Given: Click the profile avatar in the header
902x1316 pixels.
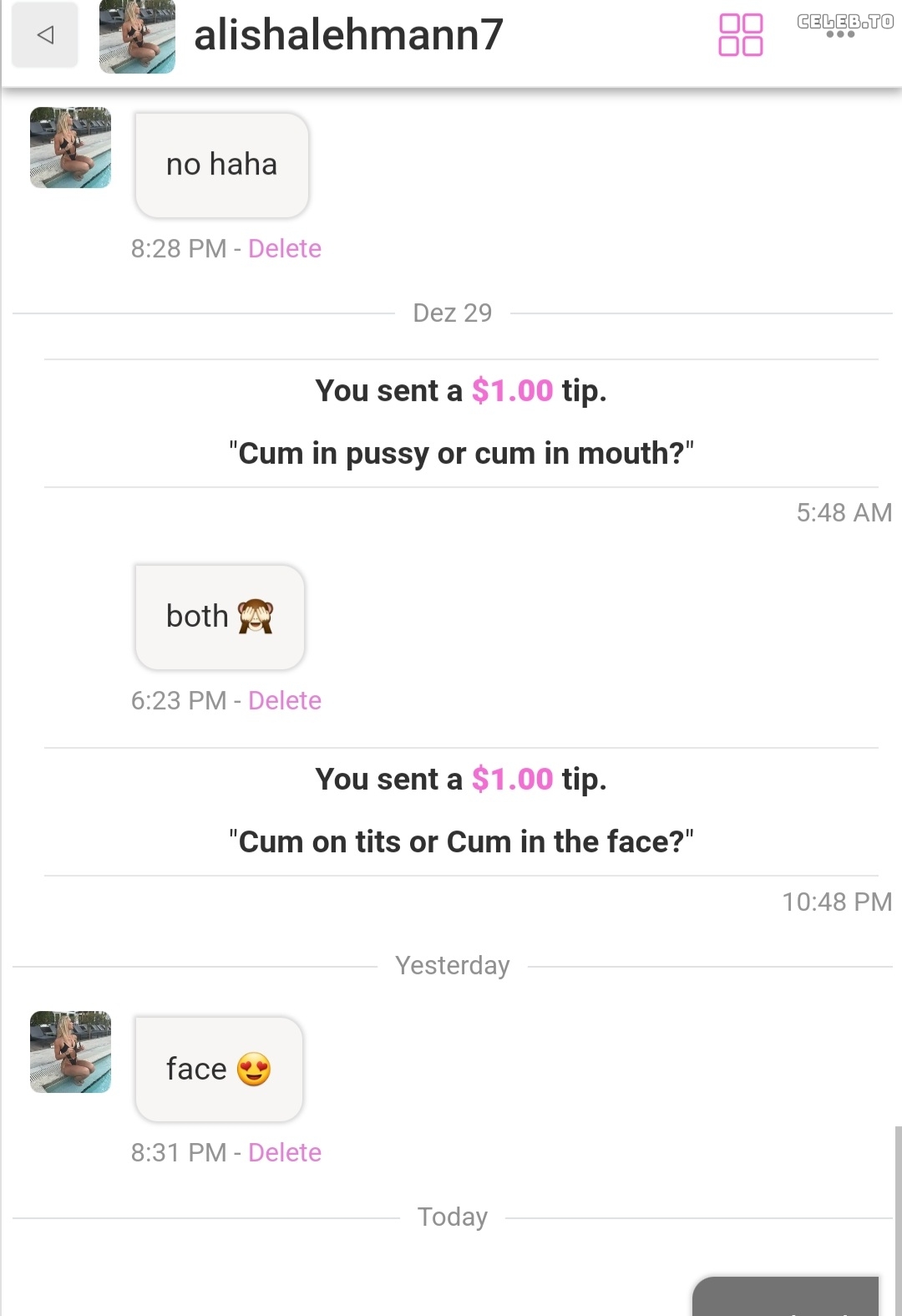Looking at the screenshot, I should click(x=137, y=36).
